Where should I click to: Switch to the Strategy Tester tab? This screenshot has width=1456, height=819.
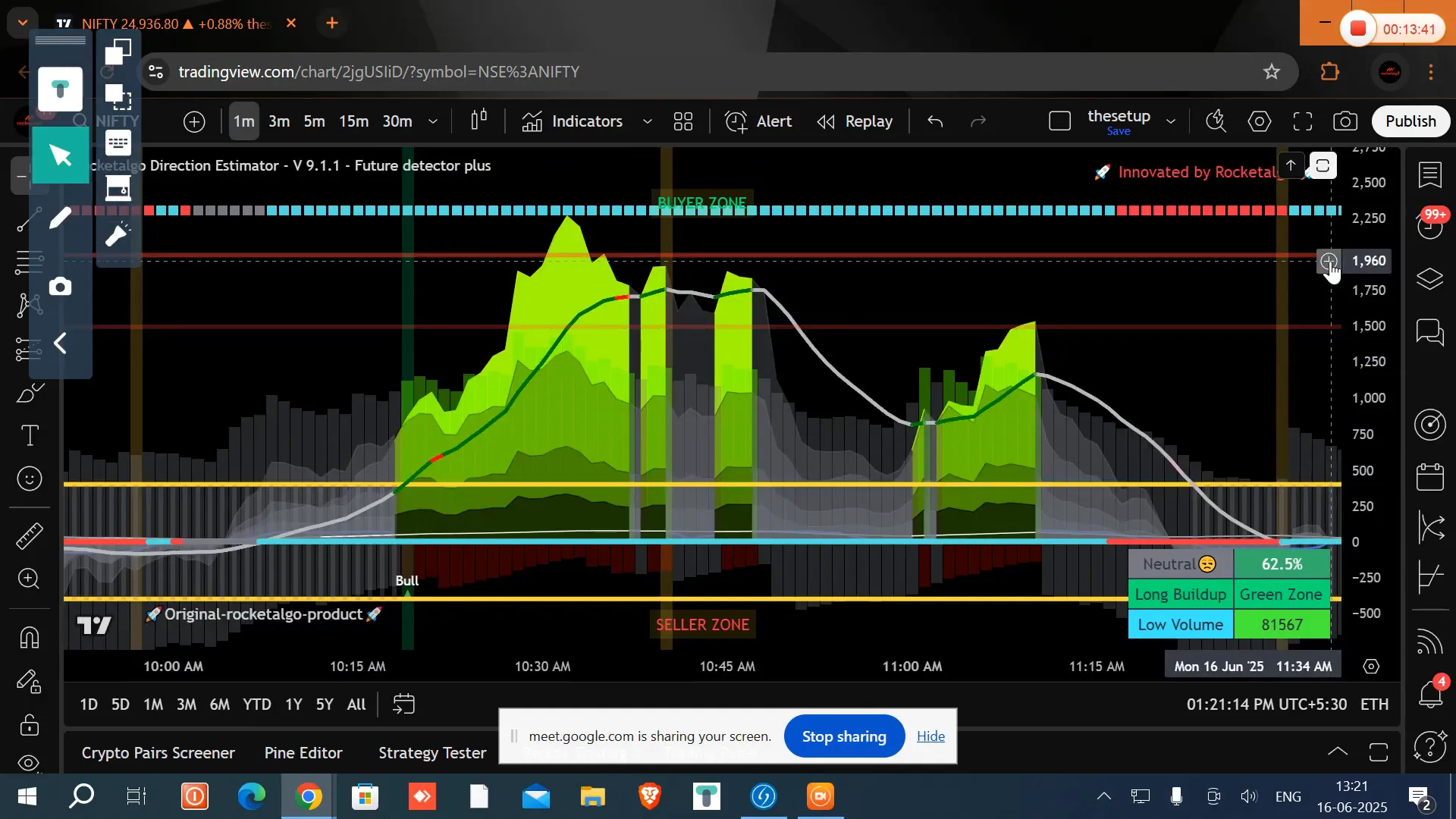pos(432,753)
